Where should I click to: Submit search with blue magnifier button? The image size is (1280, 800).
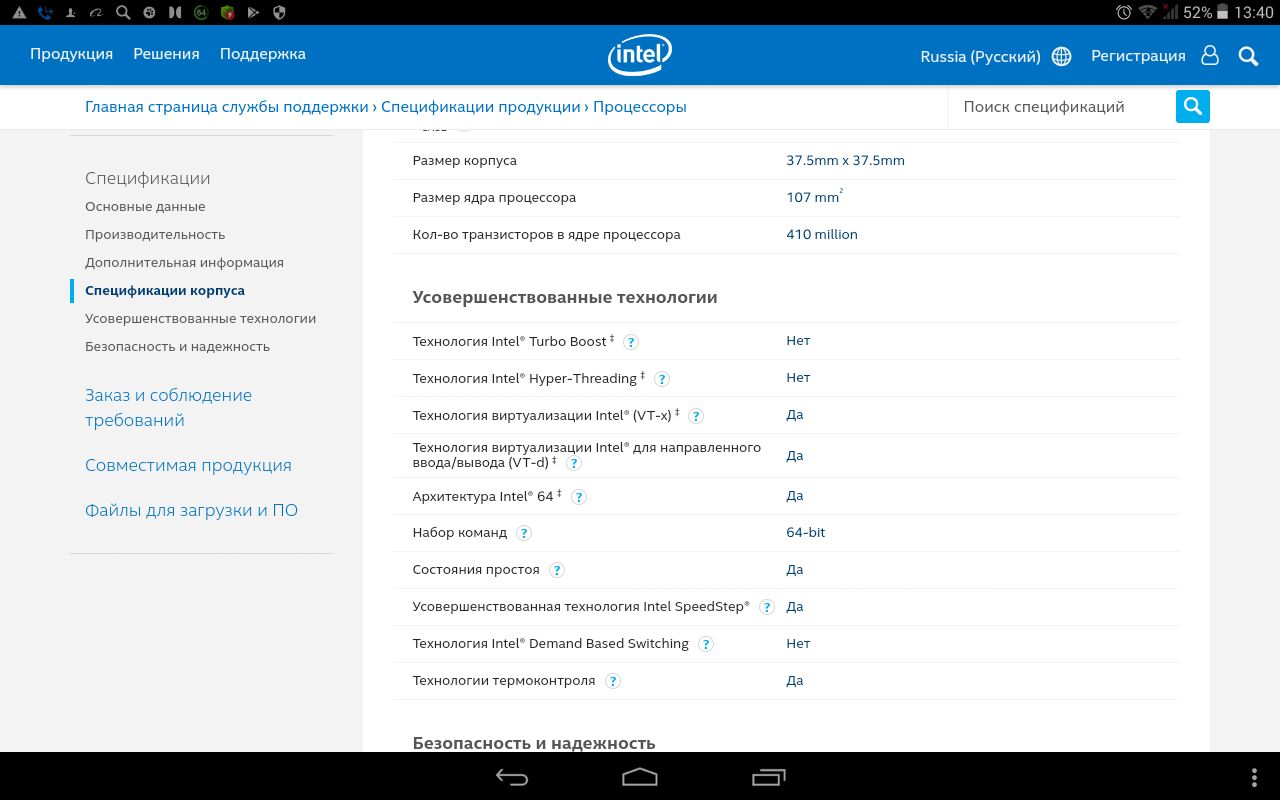[1193, 106]
